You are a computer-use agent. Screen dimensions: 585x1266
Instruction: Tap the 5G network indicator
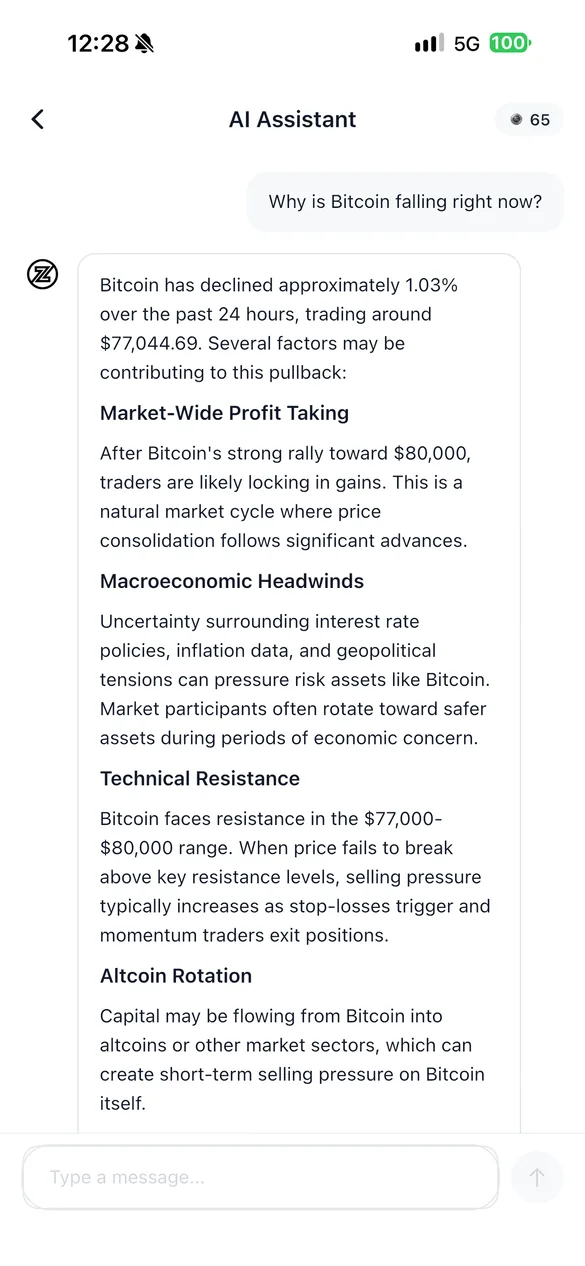coord(466,43)
